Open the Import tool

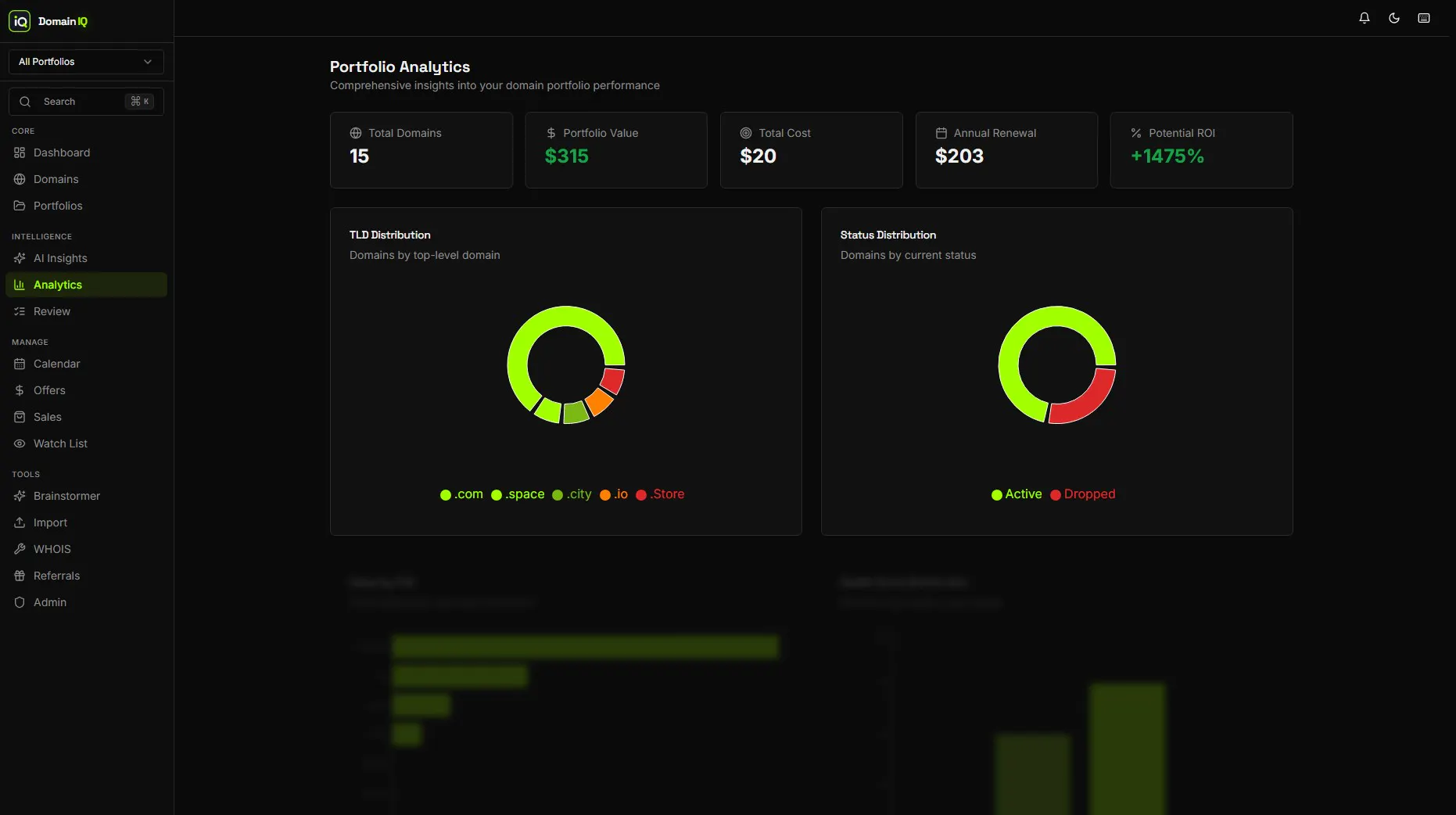point(86,522)
